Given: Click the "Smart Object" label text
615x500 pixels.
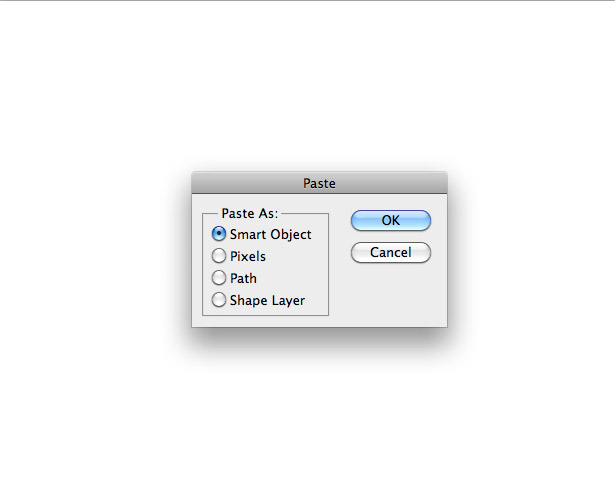Looking at the screenshot, I should (270, 235).
